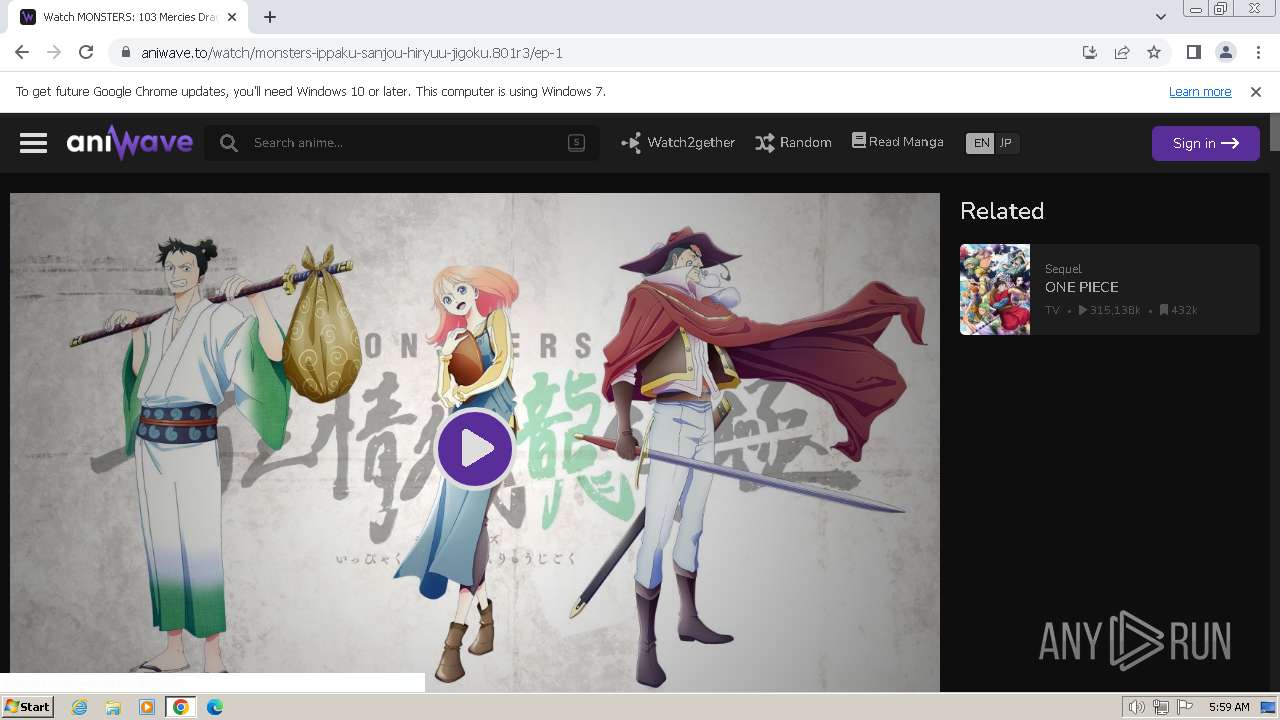Open File Explorer from taskbar
The height and width of the screenshot is (720, 1280).
click(113, 707)
